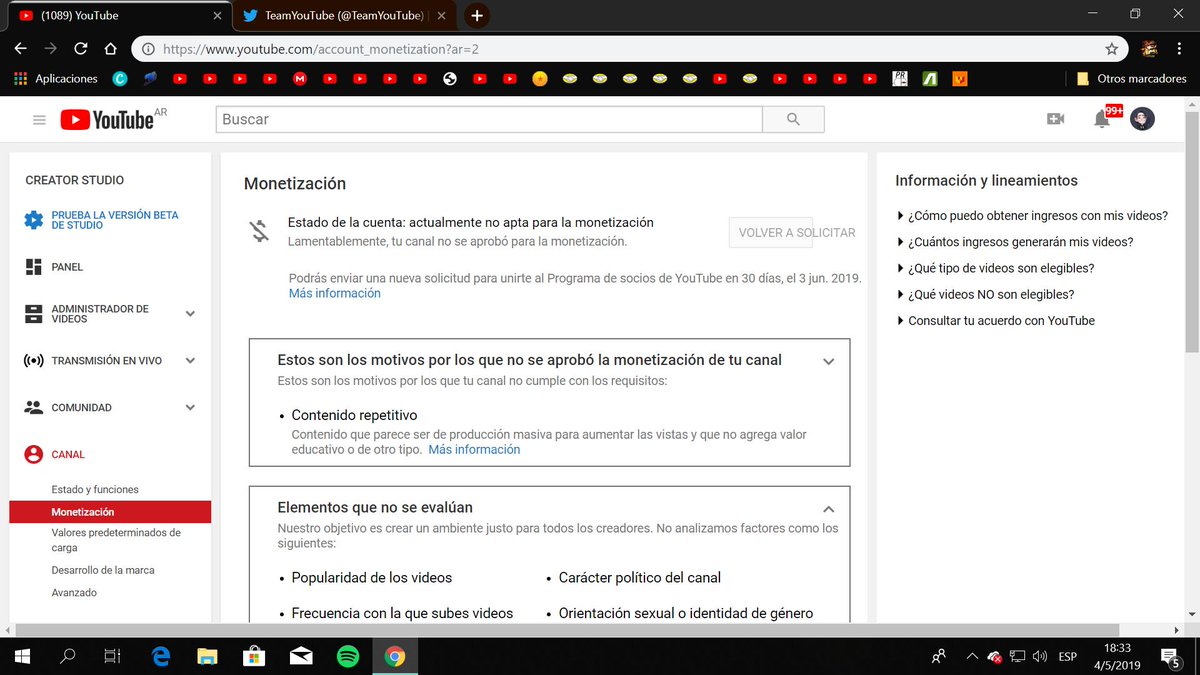The image size is (1200, 675).
Task: Bookmark this page with the star icon
Action: (1111, 48)
